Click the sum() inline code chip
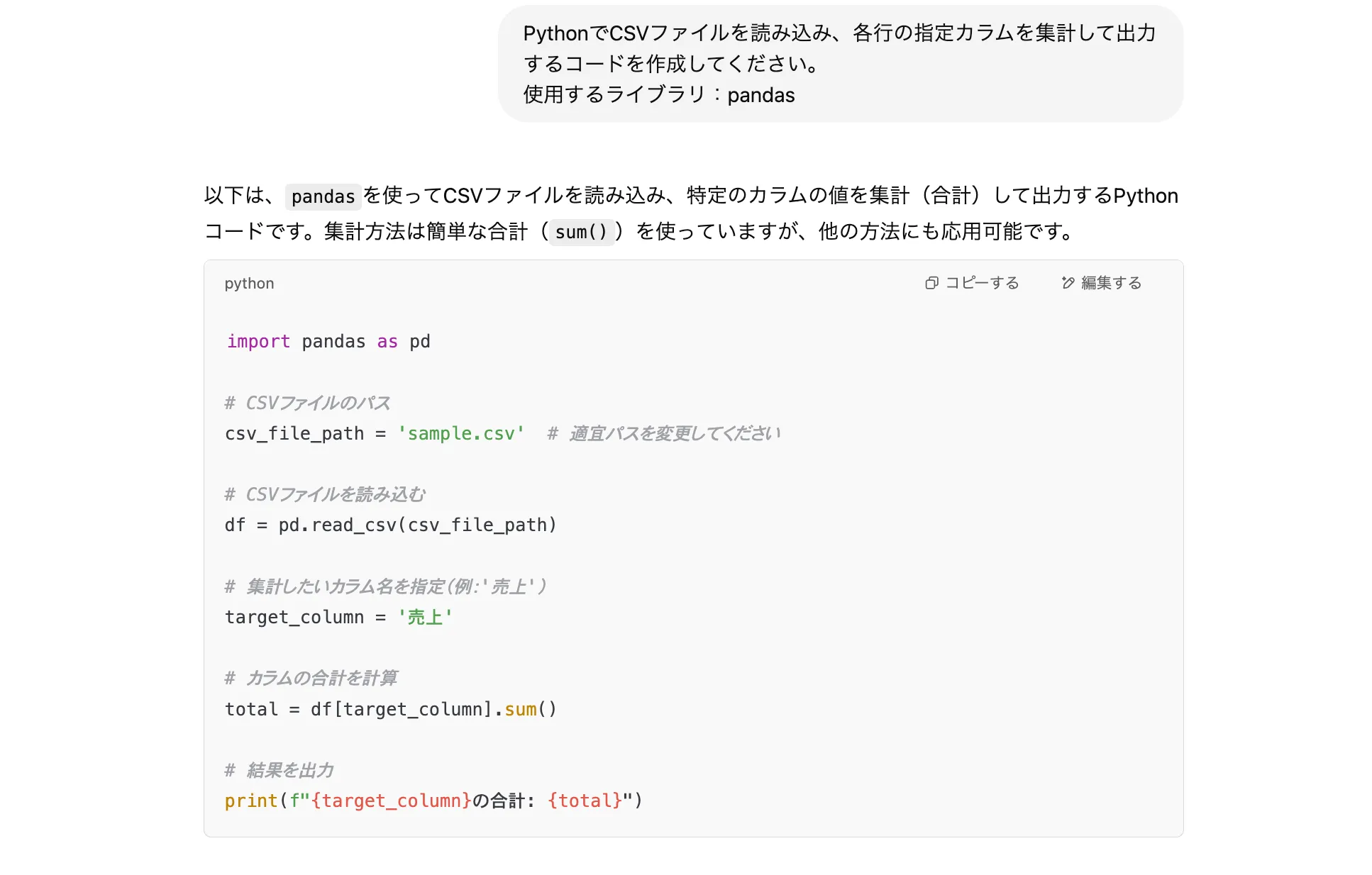 582,232
